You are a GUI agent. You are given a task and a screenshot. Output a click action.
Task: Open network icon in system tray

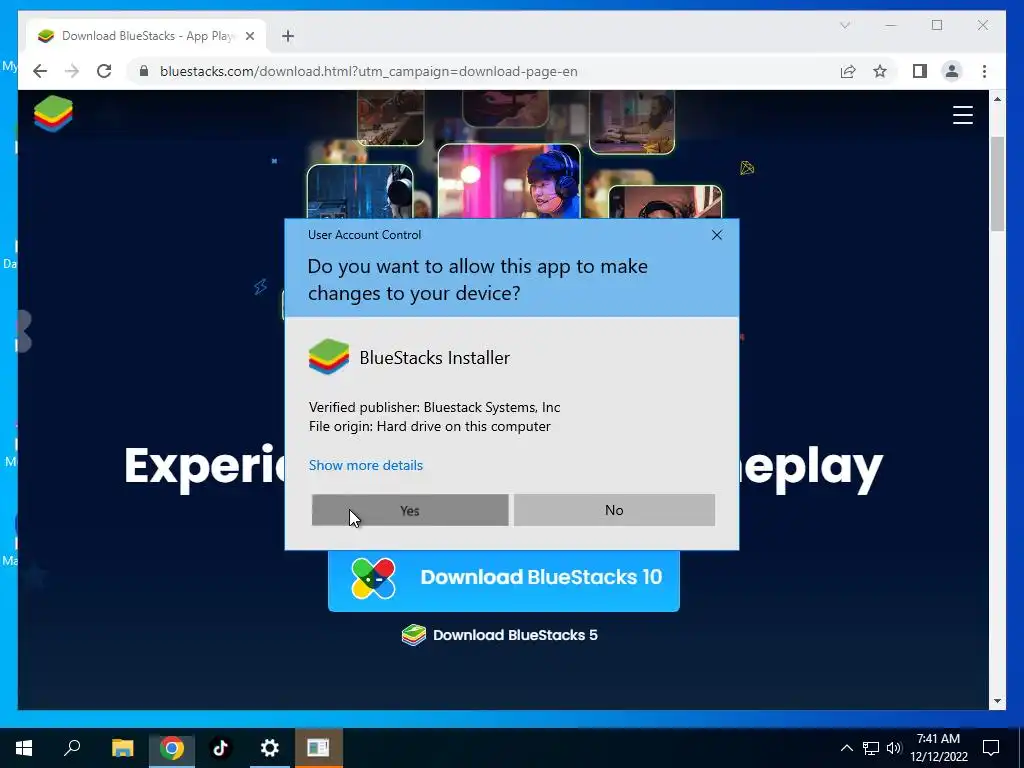click(x=871, y=748)
